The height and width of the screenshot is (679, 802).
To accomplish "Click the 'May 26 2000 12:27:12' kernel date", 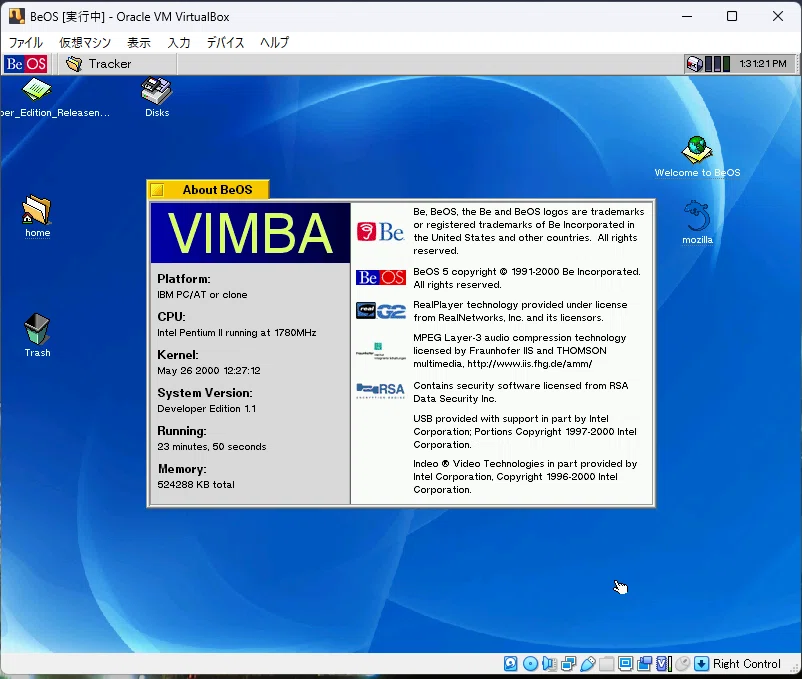I will (x=209, y=370).
